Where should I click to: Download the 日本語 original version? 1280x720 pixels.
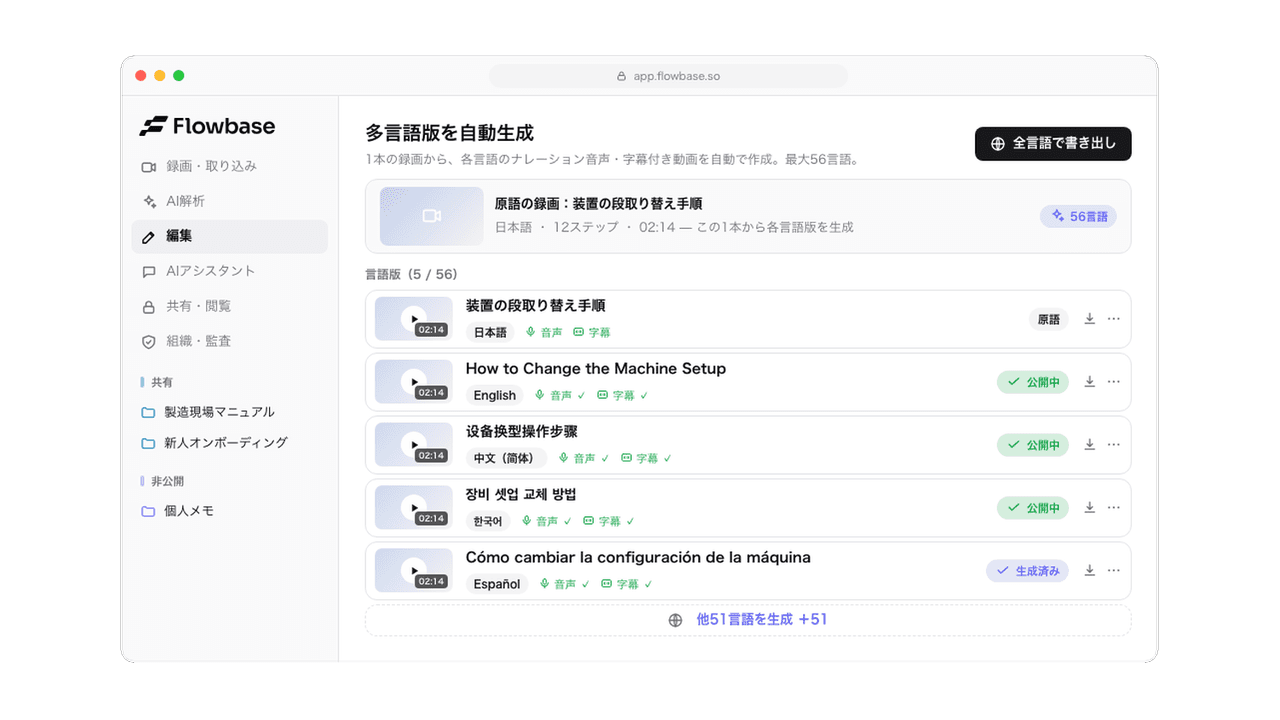pos(1090,319)
